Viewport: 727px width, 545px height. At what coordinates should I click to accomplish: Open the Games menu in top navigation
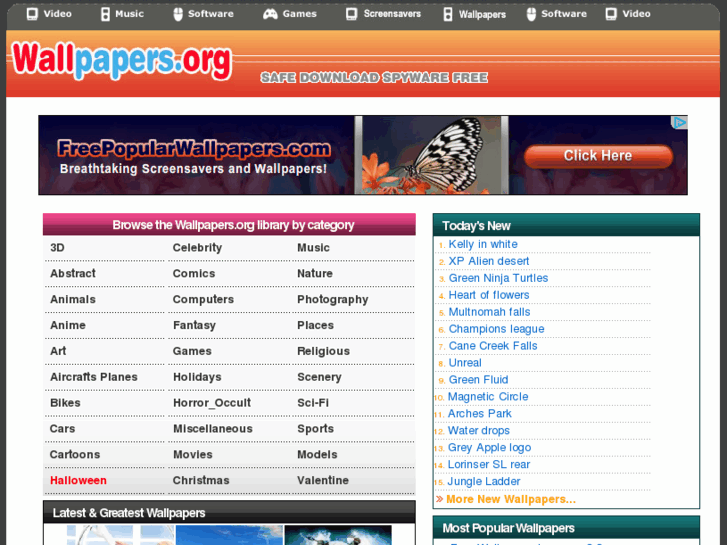[300, 14]
